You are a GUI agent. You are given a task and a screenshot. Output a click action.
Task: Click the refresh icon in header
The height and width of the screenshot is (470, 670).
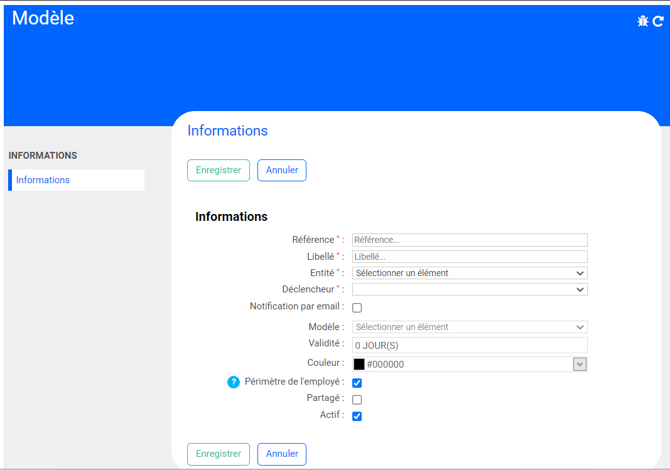tap(658, 21)
